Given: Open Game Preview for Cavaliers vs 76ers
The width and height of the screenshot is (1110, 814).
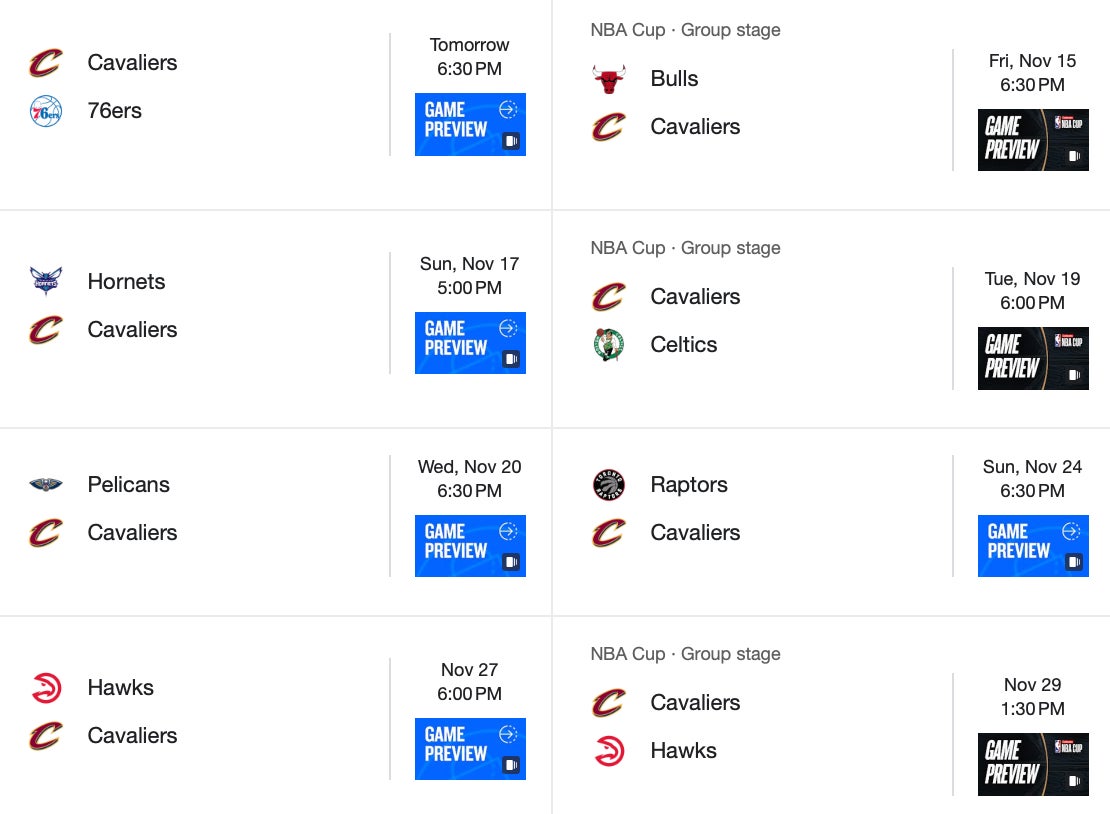Looking at the screenshot, I should (470, 124).
